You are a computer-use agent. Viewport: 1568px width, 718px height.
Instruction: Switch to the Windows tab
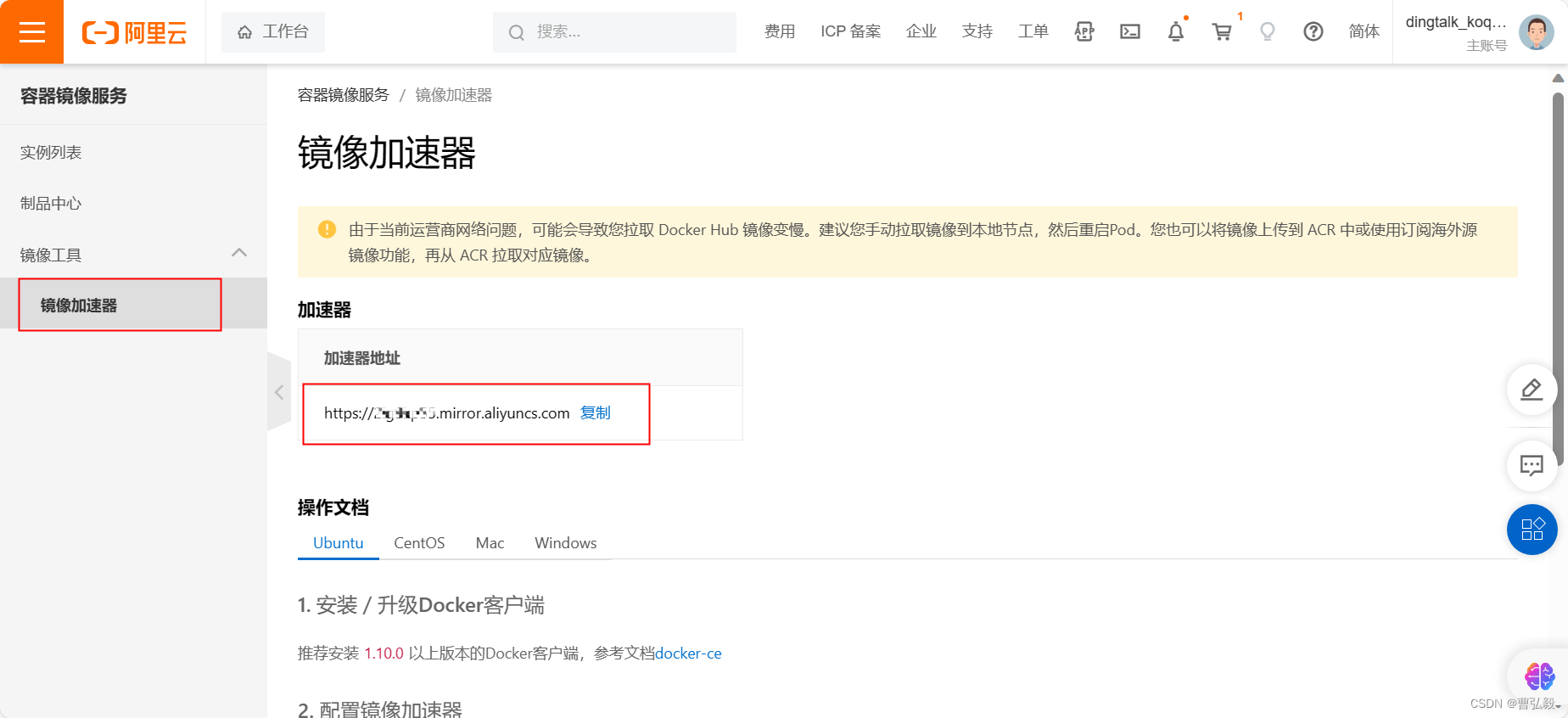point(565,543)
